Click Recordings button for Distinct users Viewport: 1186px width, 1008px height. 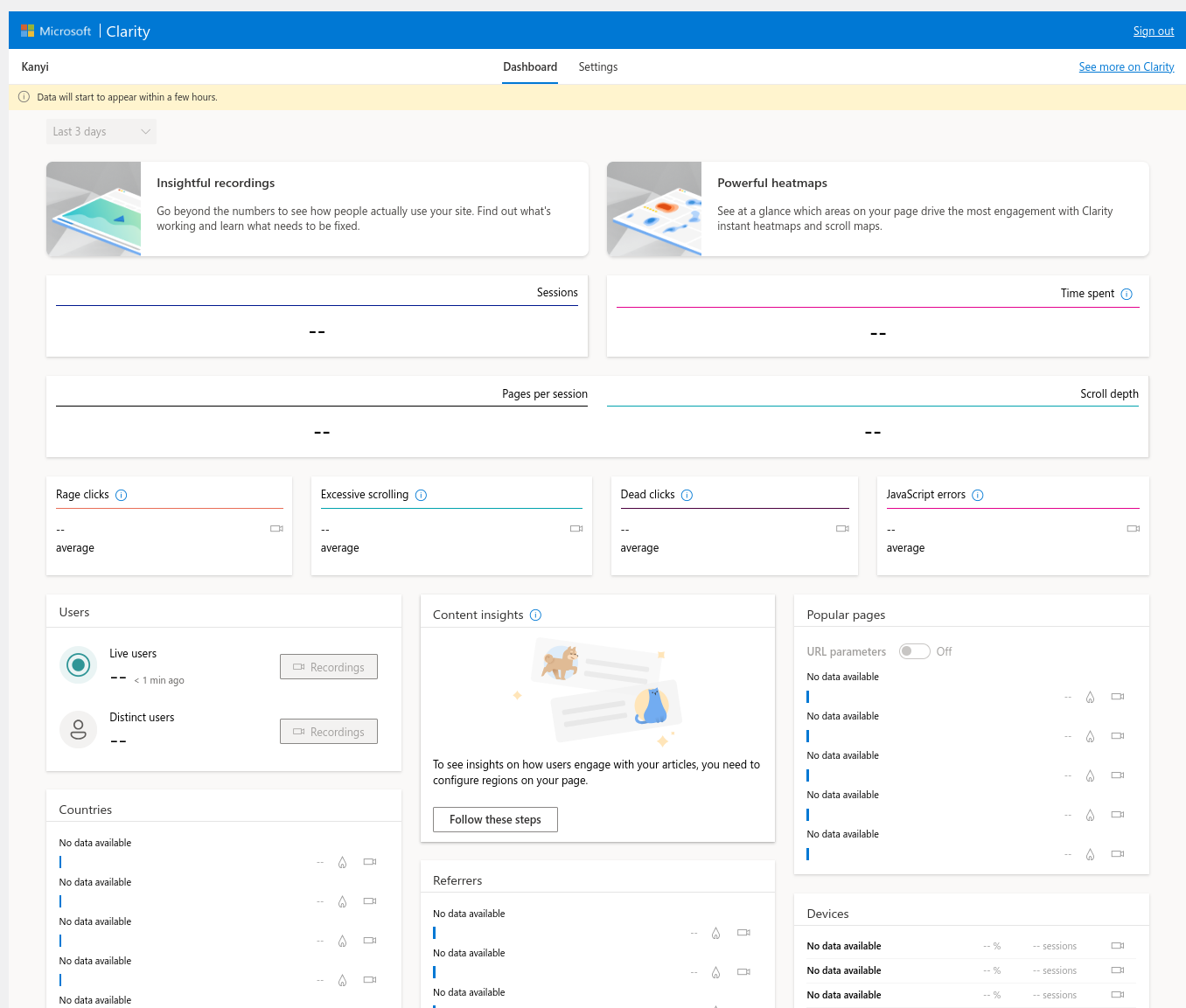pyautogui.click(x=329, y=732)
